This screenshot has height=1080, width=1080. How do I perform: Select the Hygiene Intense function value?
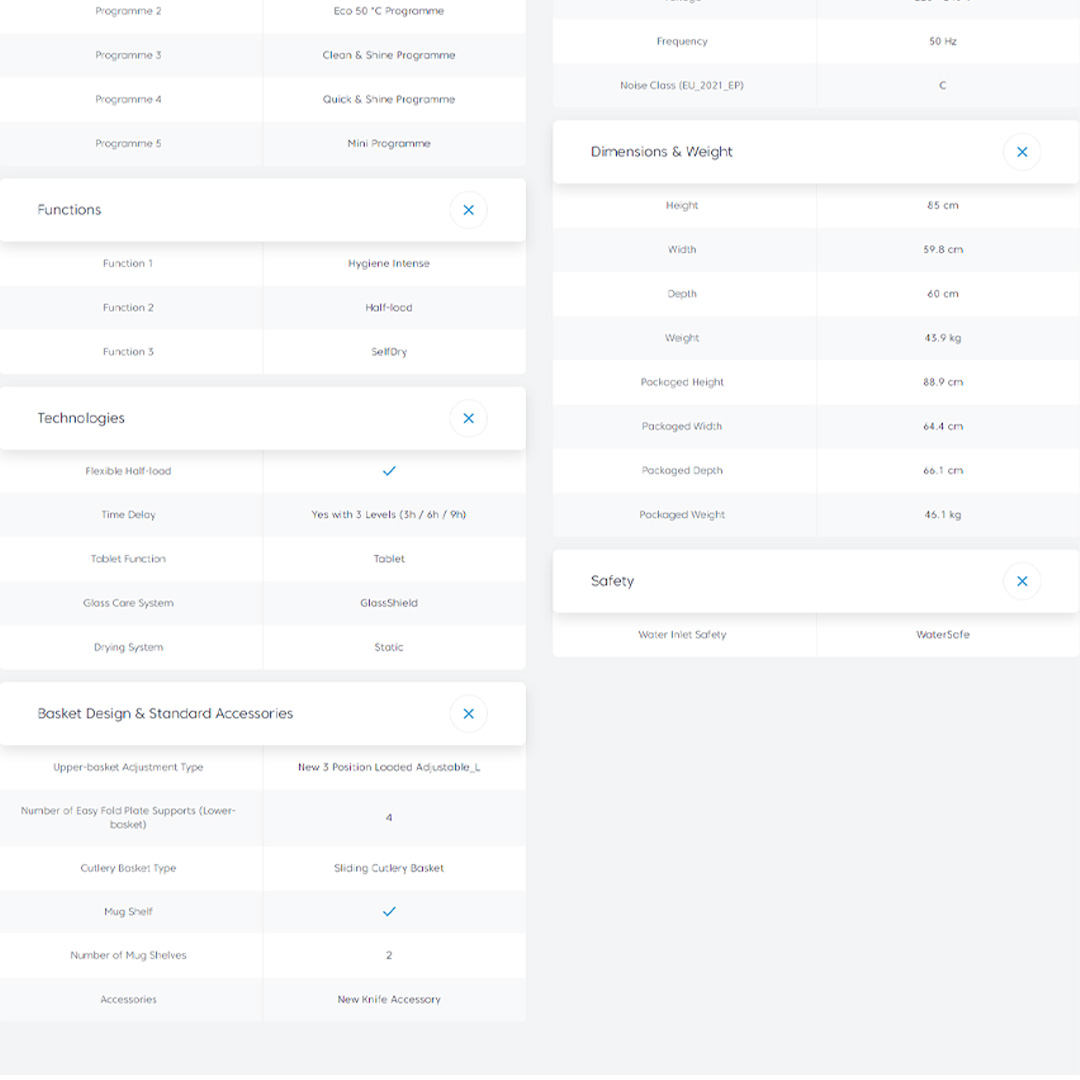coord(389,264)
